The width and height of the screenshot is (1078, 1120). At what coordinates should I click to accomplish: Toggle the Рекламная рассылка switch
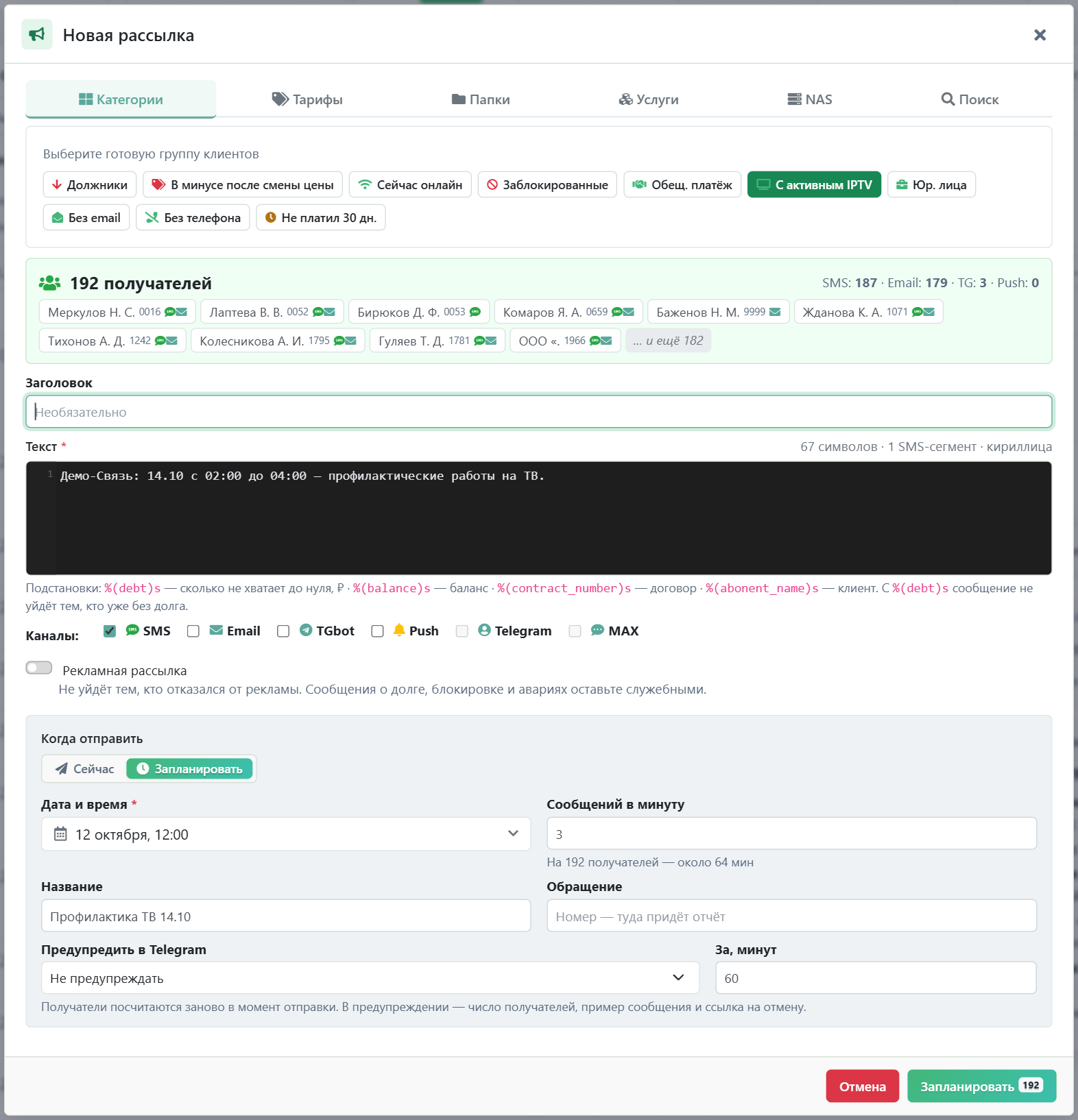click(x=39, y=668)
